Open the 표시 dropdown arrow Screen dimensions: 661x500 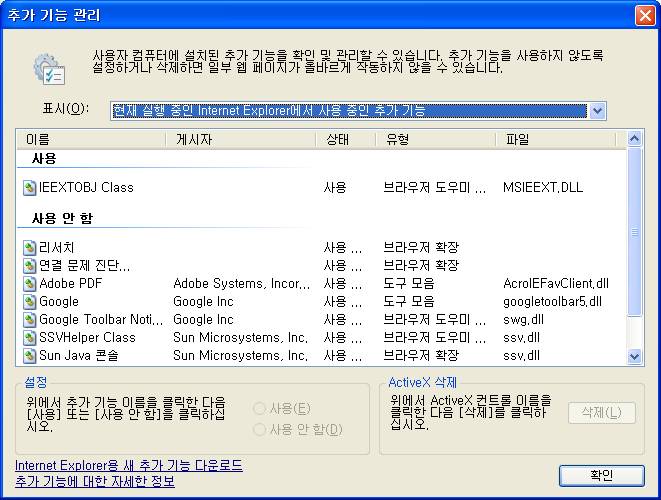(x=597, y=111)
